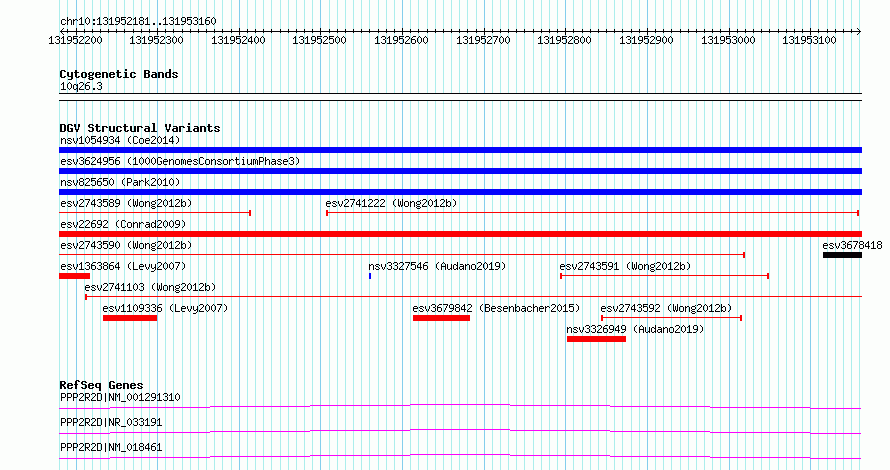
Task: Select the esv2743589 (Wong2012b) thin line
Action: [x=155, y=213]
